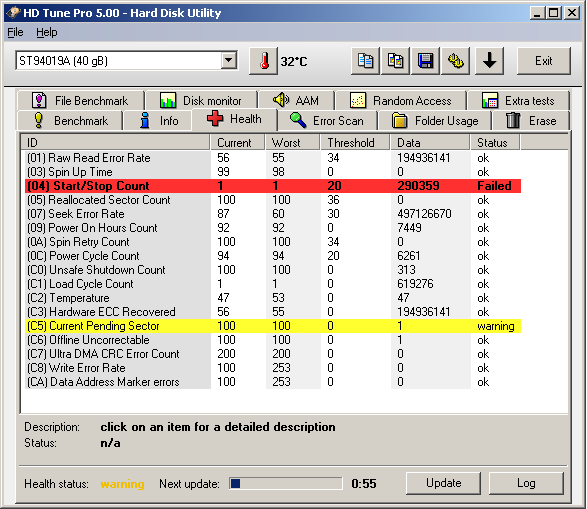Open the File menu

click(x=15, y=33)
